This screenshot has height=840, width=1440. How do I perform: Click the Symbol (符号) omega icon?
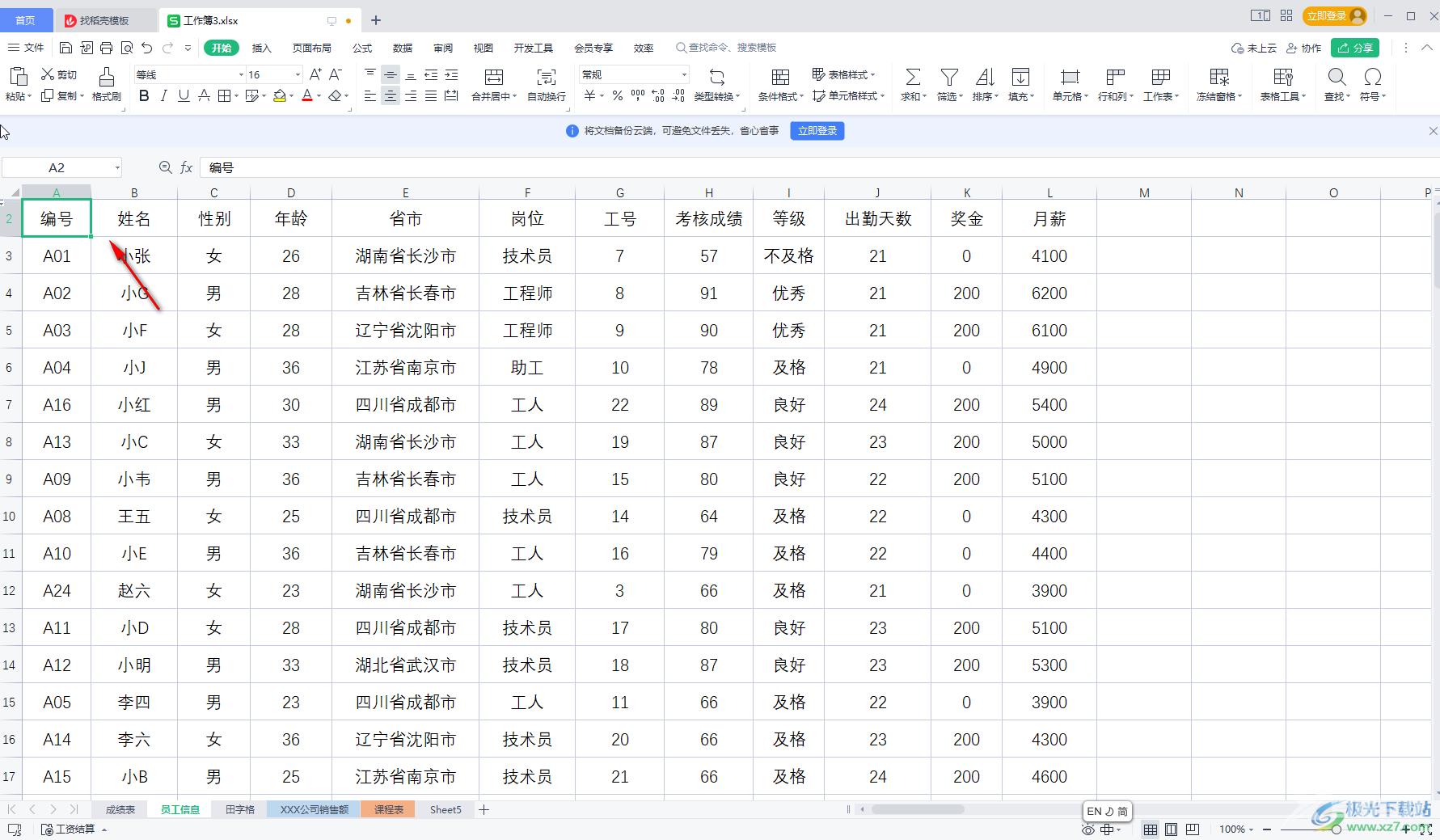coord(1372,78)
